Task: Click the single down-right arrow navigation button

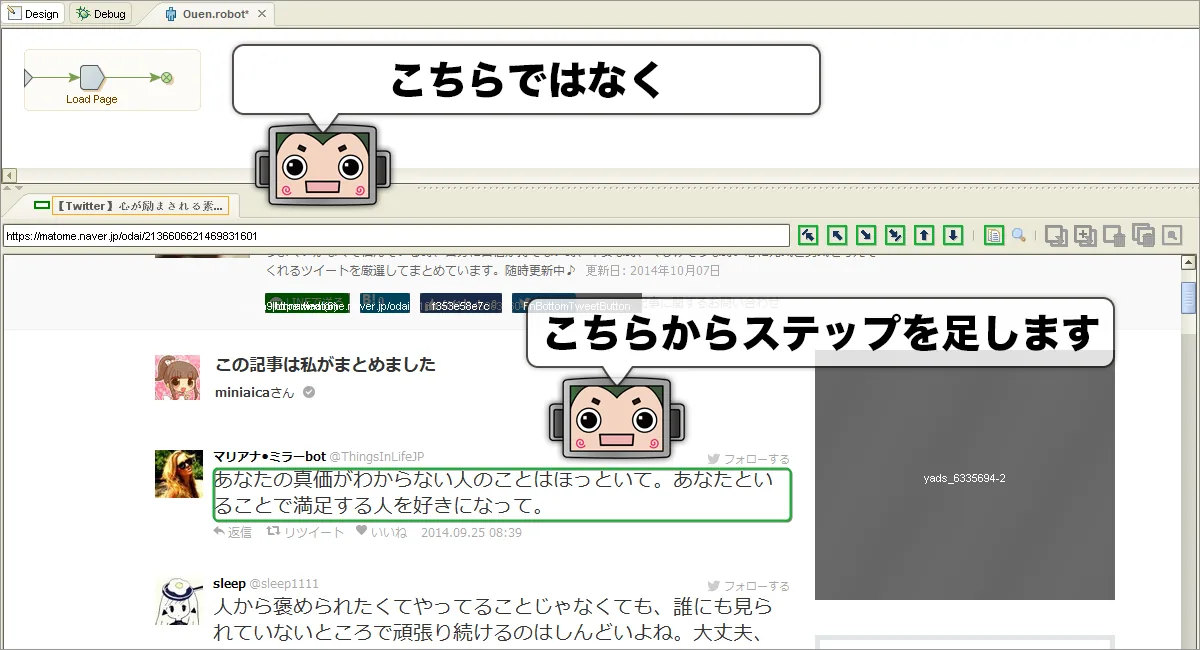Action: click(867, 235)
